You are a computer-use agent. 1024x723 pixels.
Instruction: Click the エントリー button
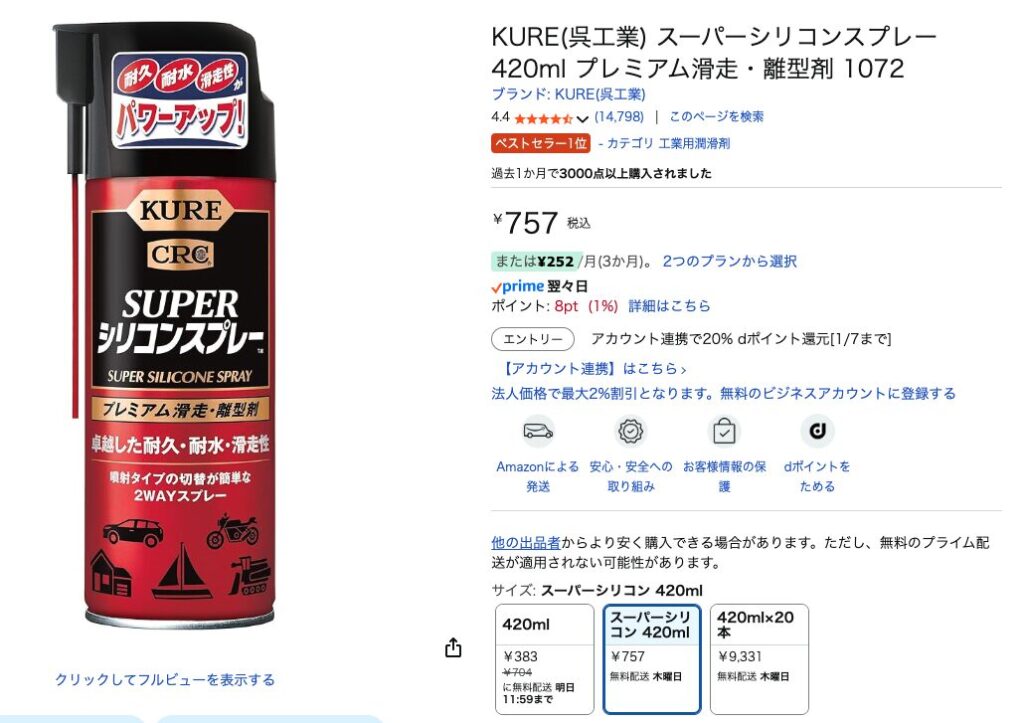tap(533, 339)
